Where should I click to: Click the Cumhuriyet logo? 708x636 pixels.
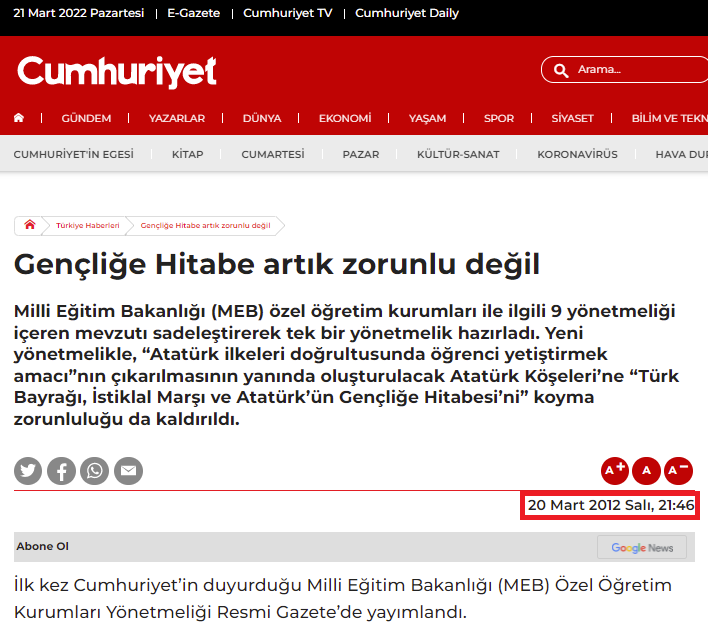point(117,71)
